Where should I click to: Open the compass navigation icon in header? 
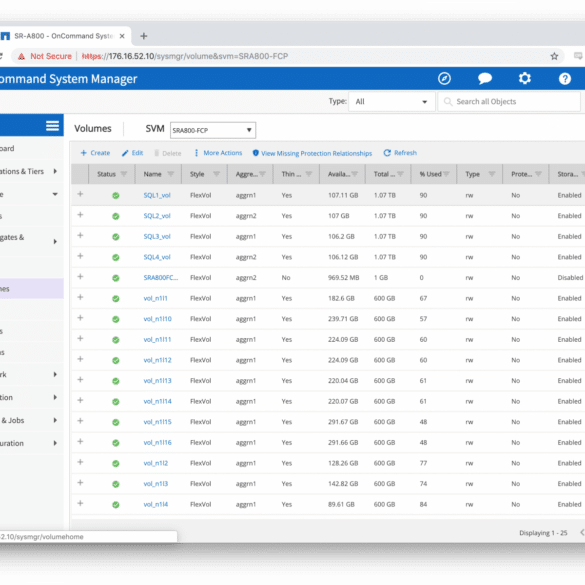coord(444,79)
